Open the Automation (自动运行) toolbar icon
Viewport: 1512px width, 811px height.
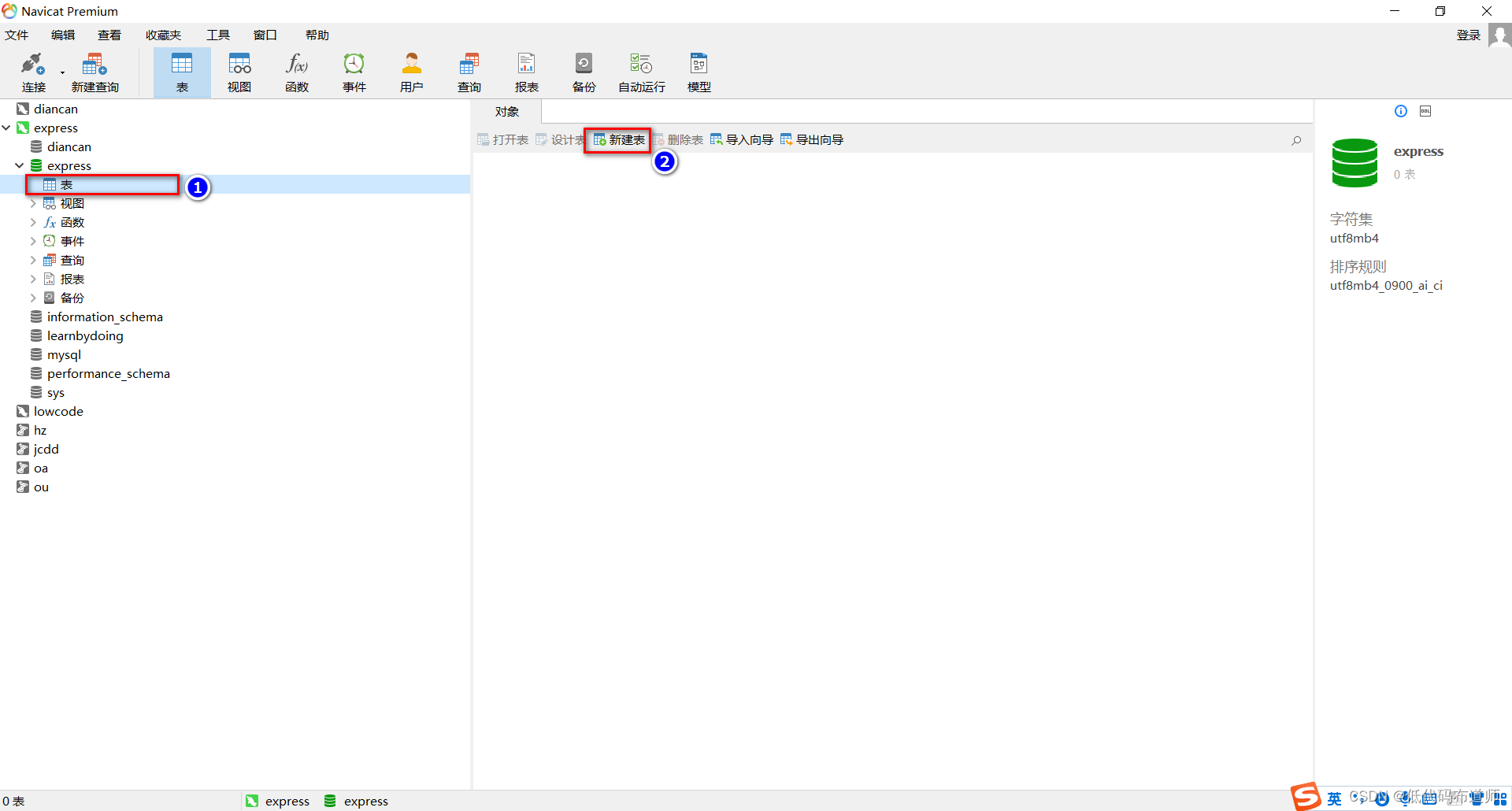(x=642, y=72)
